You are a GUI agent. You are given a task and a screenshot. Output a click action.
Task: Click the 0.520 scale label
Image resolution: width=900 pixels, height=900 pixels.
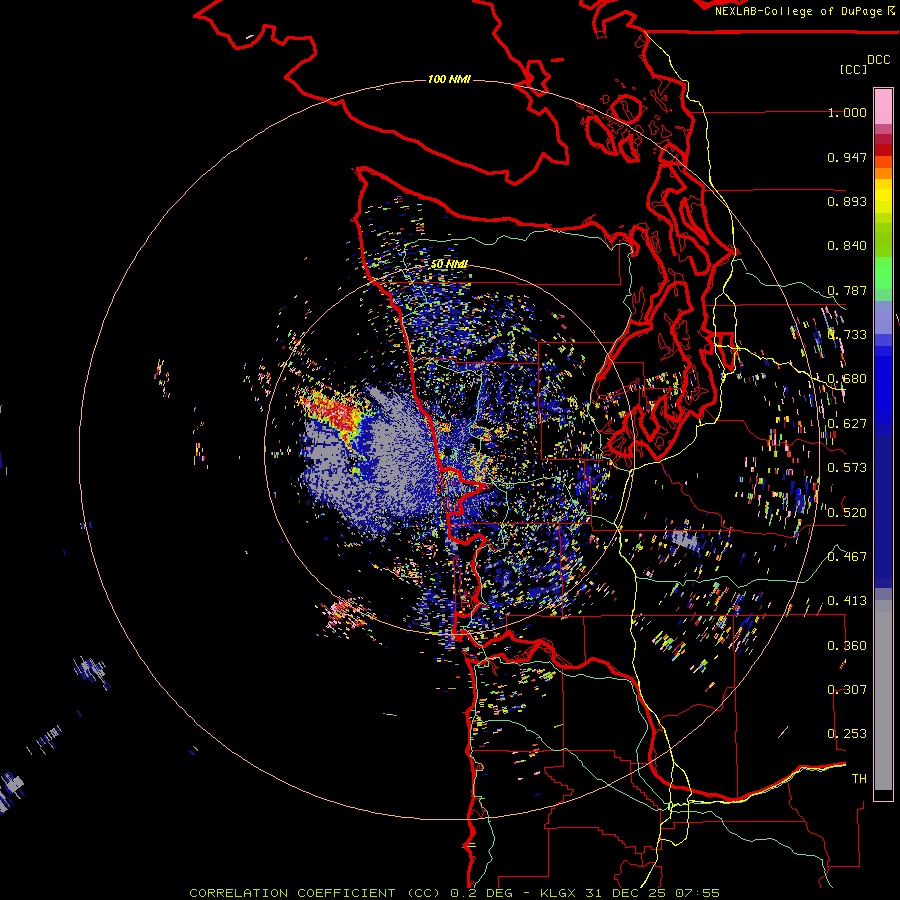coord(847,513)
